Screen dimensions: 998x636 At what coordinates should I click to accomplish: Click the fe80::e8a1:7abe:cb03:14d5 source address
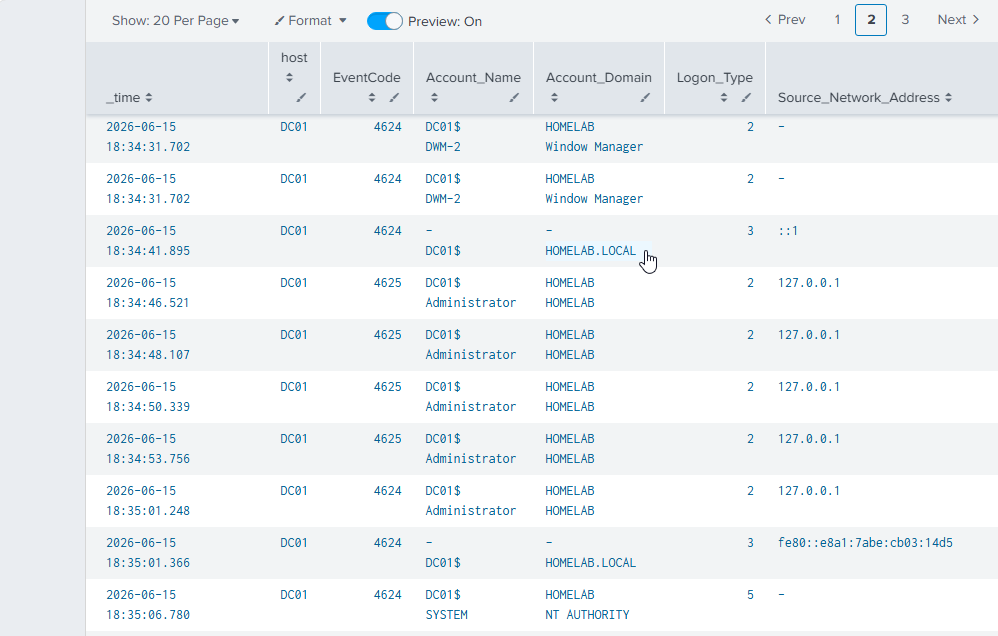coord(865,543)
